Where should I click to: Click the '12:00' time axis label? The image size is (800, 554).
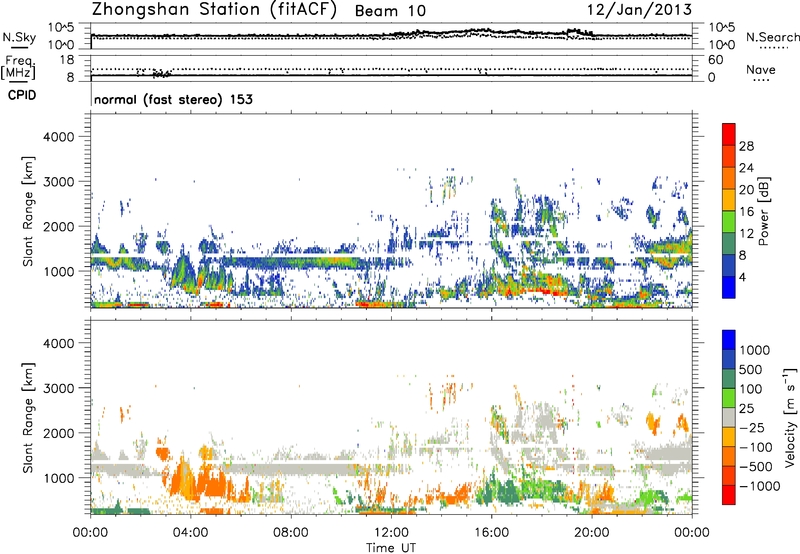pos(391,533)
